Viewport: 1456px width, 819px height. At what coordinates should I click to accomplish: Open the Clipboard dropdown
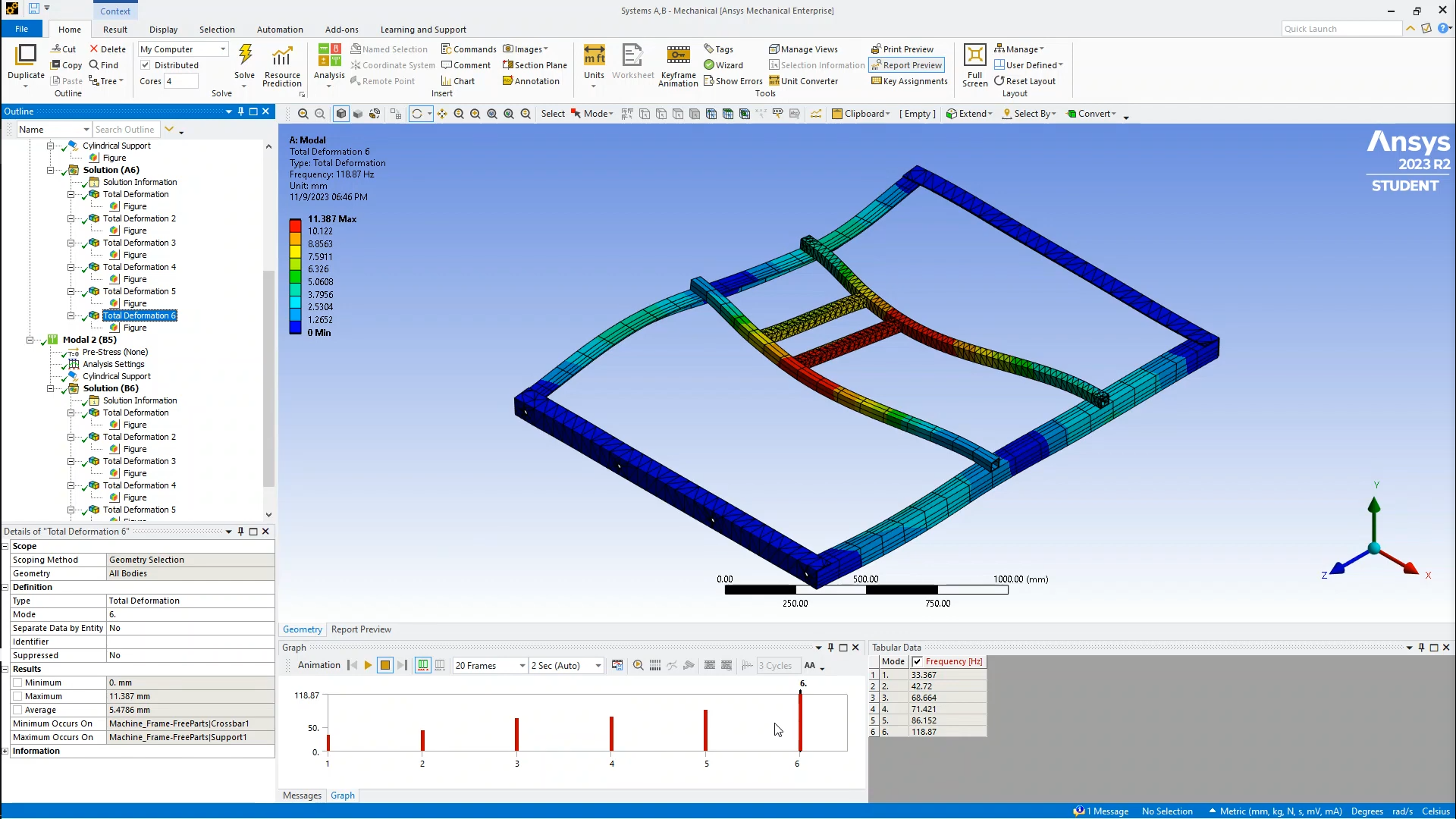coord(862,114)
